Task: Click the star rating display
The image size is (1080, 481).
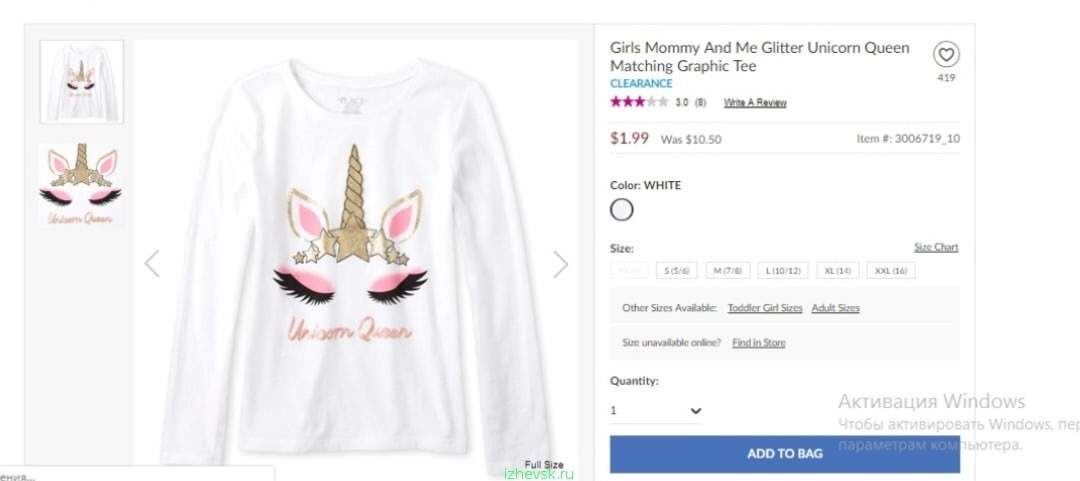Action: (638, 102)
